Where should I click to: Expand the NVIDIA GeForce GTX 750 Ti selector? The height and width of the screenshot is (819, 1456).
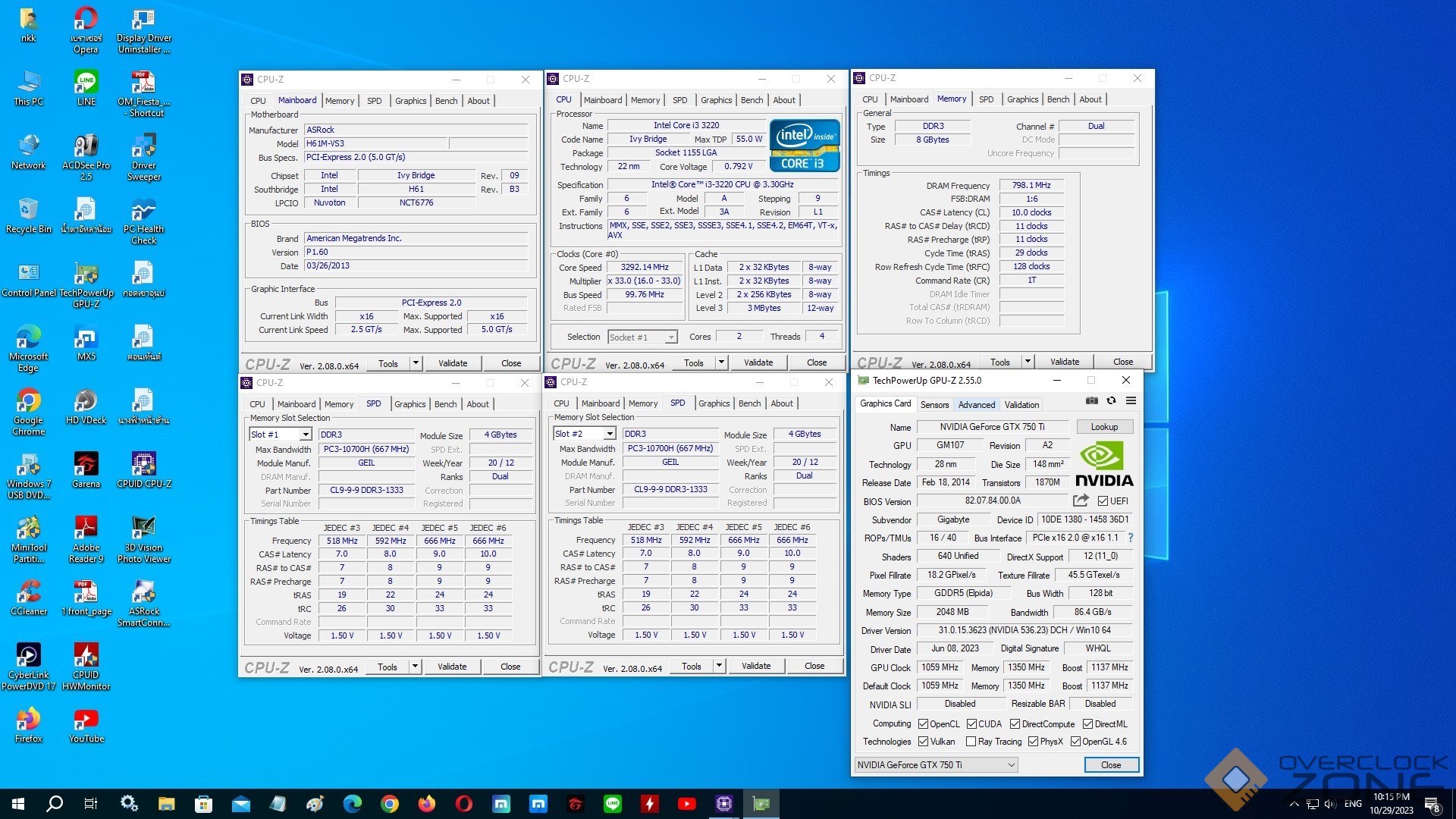(936, 765)
